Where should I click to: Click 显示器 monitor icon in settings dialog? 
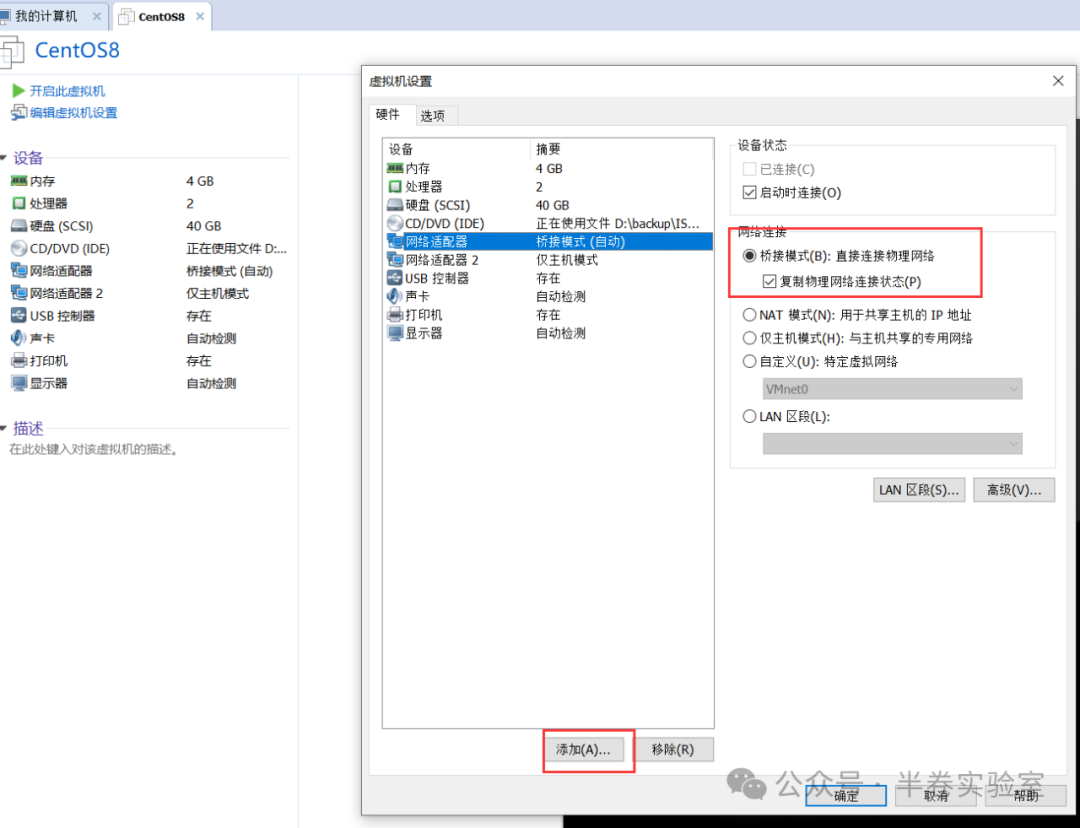395,333
